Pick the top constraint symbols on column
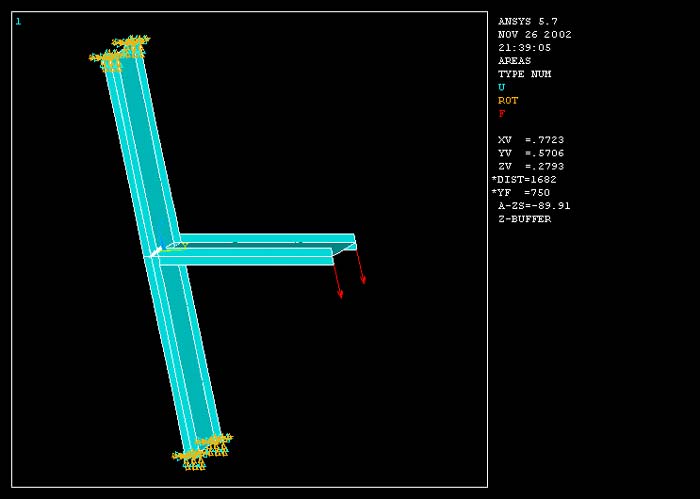The image size is (700, 499). tap(120, 53)
